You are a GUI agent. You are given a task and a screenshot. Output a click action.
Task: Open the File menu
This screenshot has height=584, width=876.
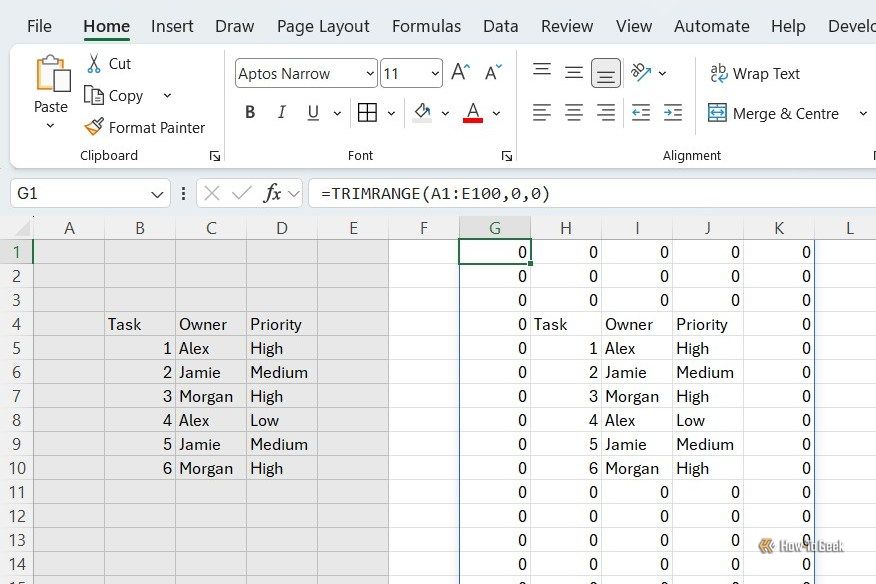(x=39, y=26)
